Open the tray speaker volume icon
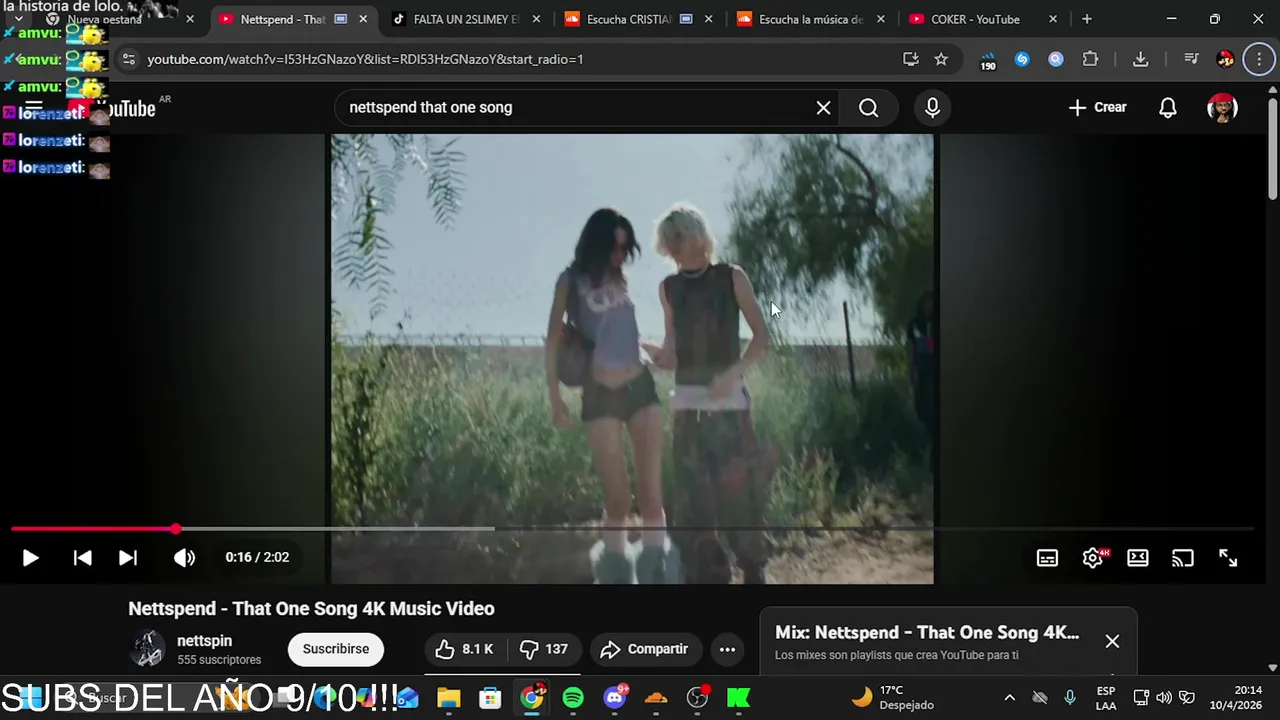 [x=1164, y=698]
